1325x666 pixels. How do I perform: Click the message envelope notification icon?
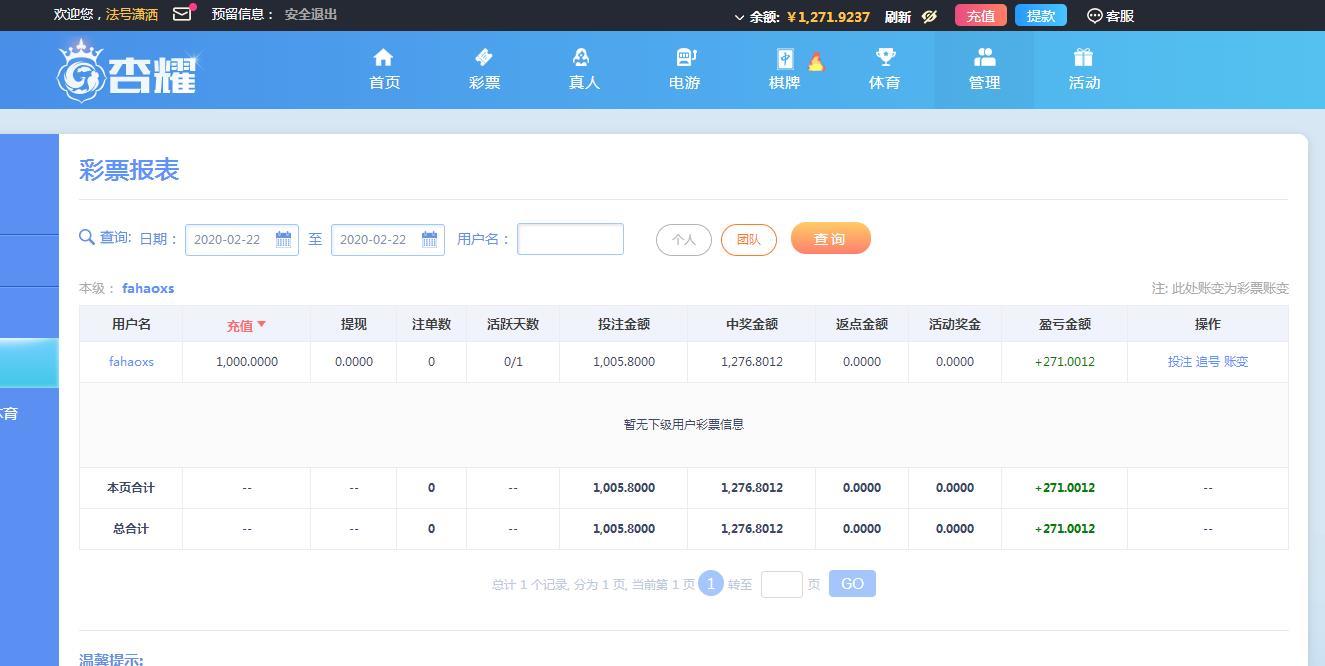pyautogui.click(x=182, y=14)
